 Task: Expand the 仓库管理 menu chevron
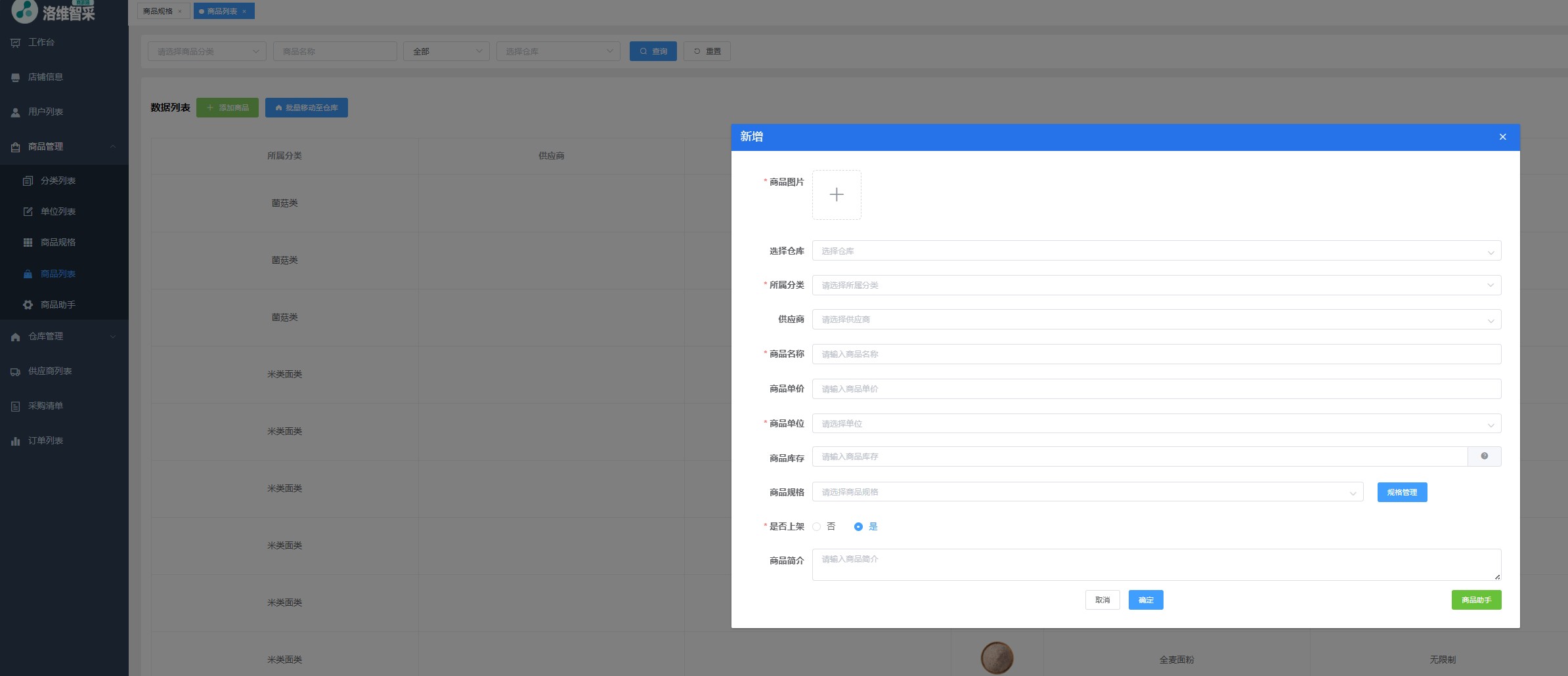click(113, 337)
